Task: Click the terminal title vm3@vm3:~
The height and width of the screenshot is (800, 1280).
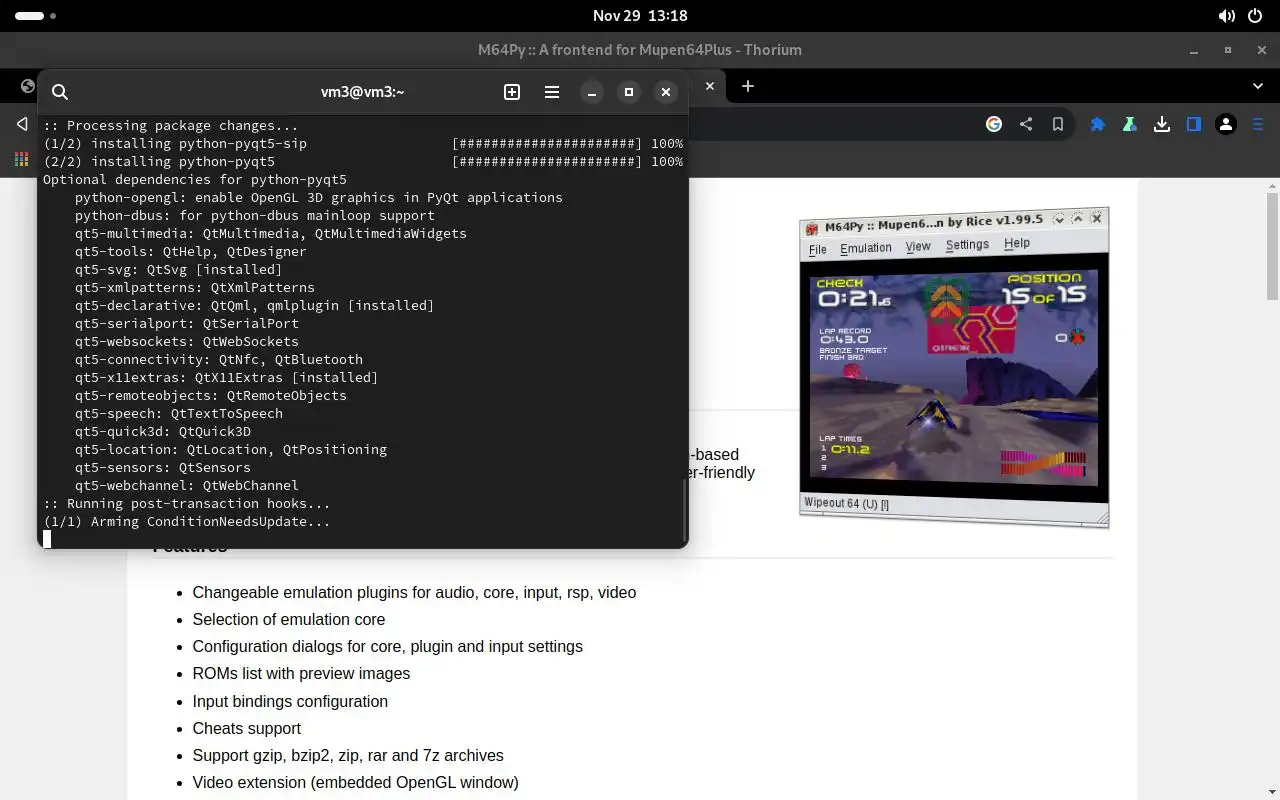Action: click(x=362, y=92)
